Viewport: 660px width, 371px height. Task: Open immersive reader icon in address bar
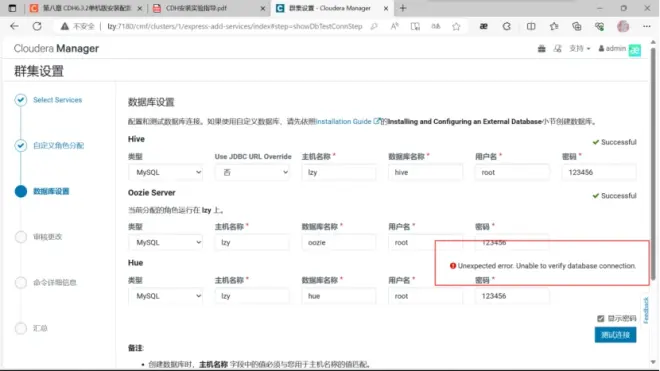415,26
